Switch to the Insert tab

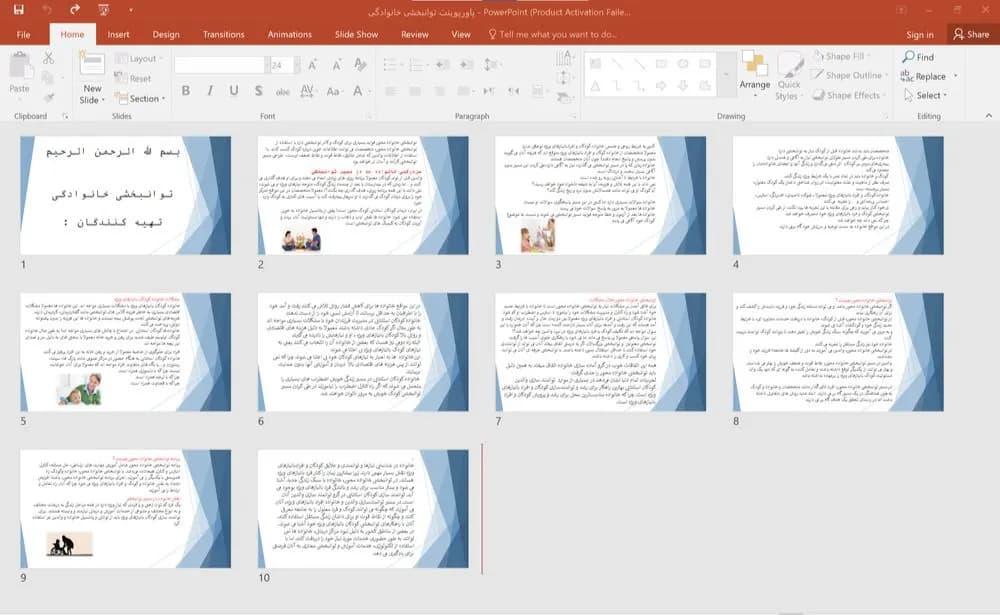(x=118, y=34)
